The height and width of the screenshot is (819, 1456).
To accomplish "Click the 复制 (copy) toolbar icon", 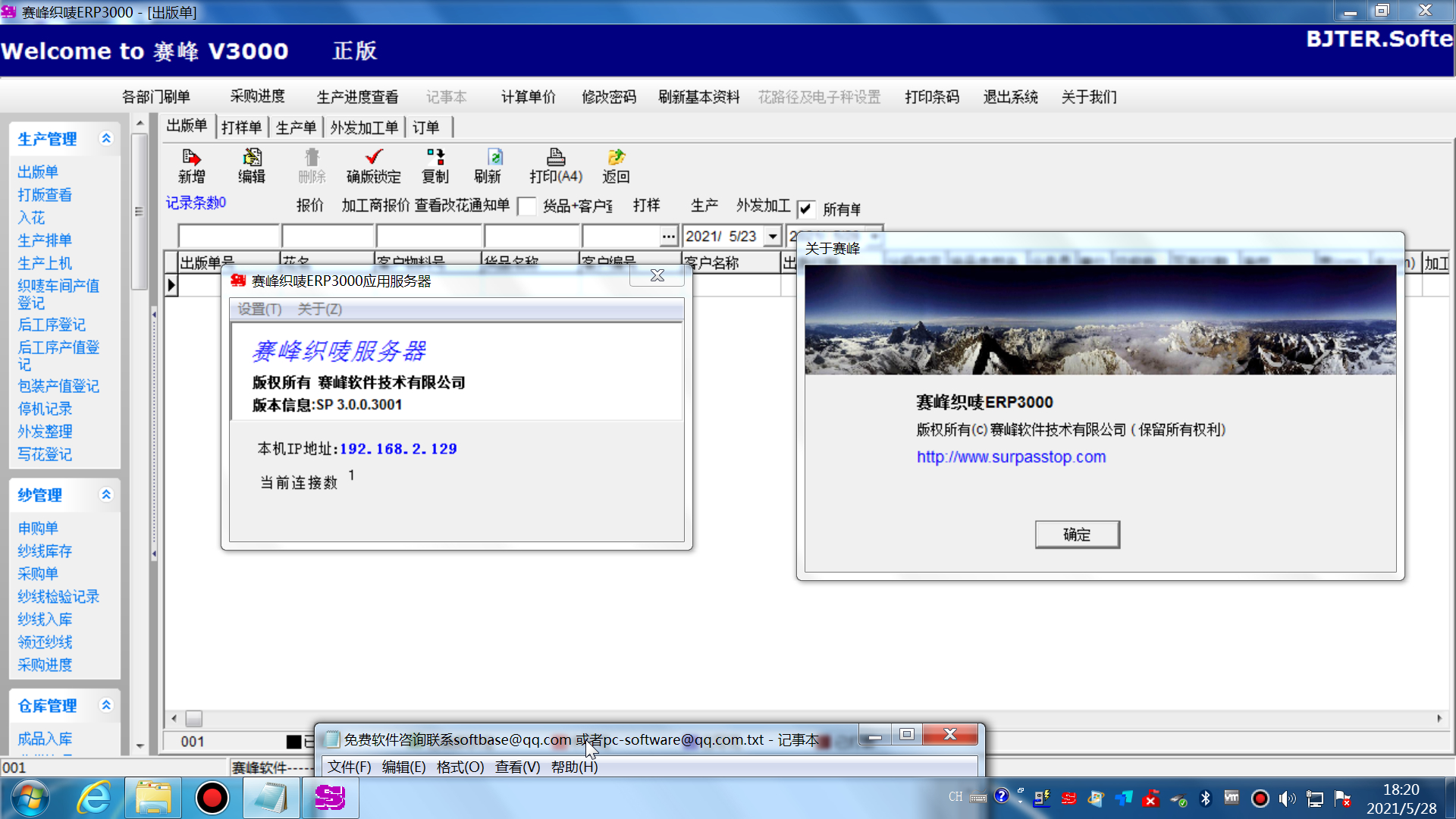I will point(435,158).
